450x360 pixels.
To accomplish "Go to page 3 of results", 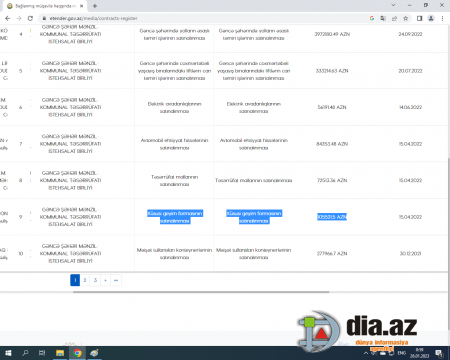I will point(95,280).
